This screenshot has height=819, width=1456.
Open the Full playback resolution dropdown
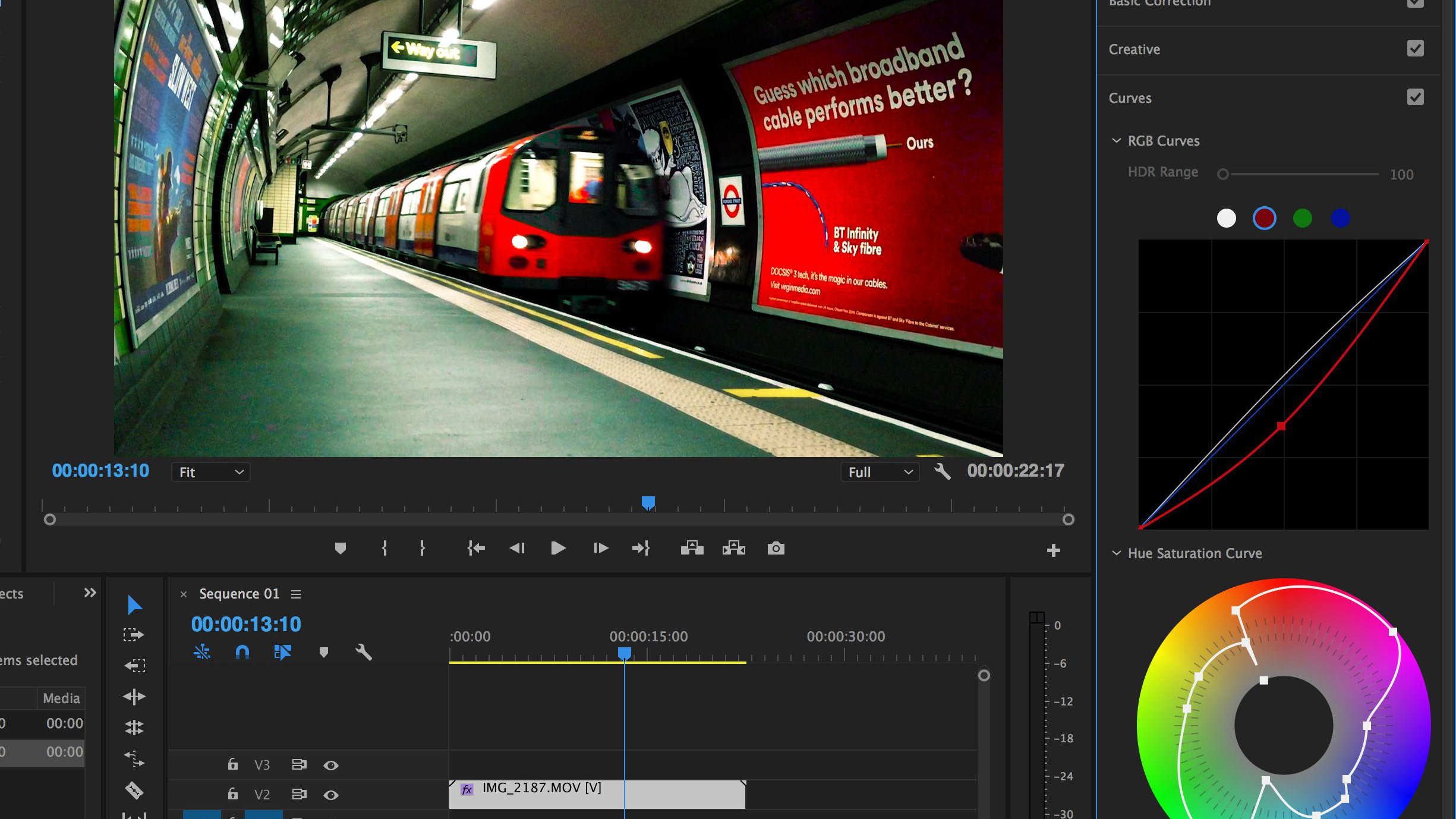coord(880,472)
